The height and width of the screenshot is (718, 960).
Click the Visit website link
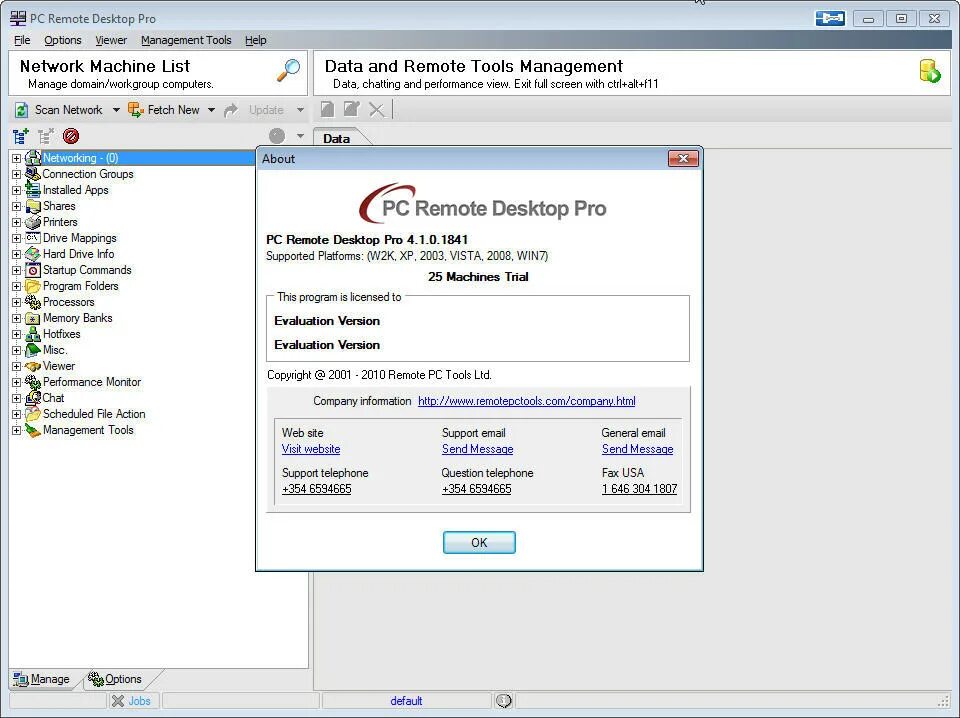click(311, 449)
